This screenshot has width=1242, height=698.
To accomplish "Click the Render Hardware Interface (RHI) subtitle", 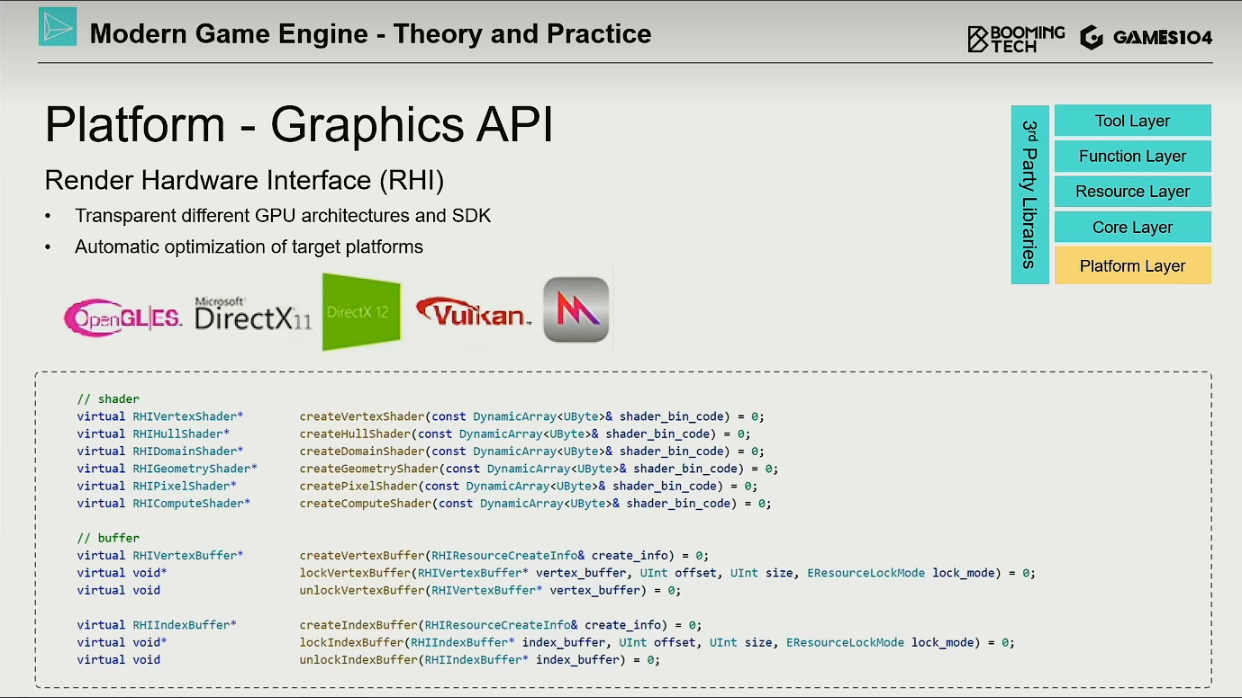I will point(244,181).
